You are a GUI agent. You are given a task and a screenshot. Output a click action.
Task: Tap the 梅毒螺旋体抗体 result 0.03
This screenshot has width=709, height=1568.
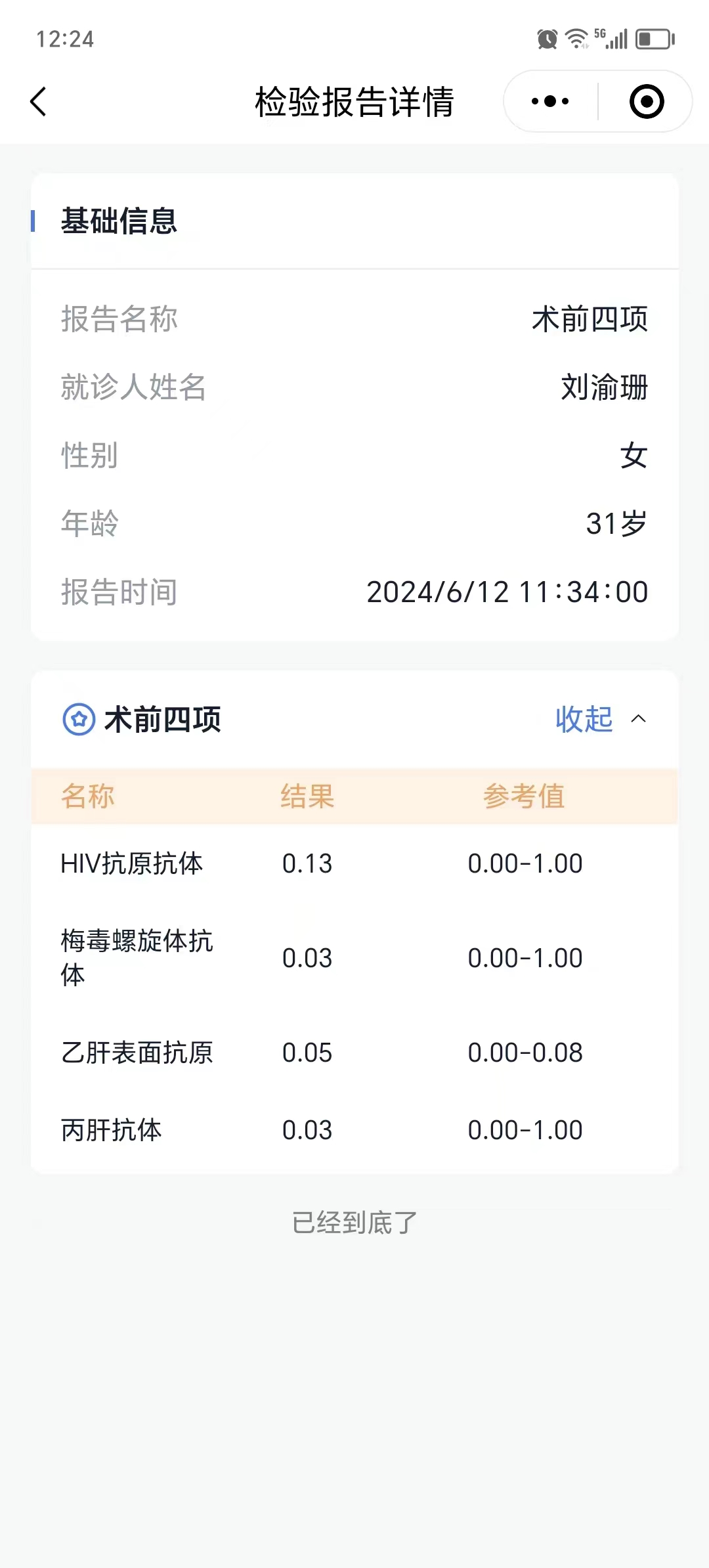307,958
